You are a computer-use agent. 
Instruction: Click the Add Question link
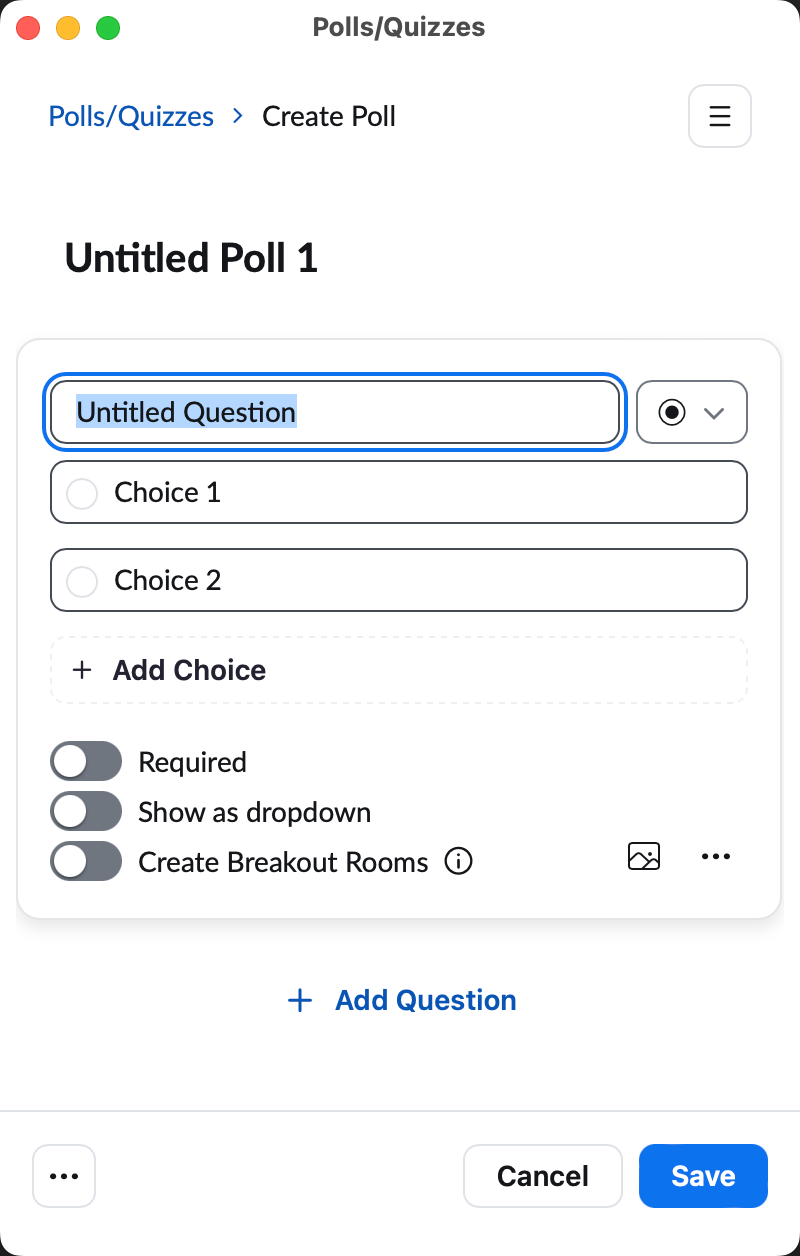pos(426,1000)
